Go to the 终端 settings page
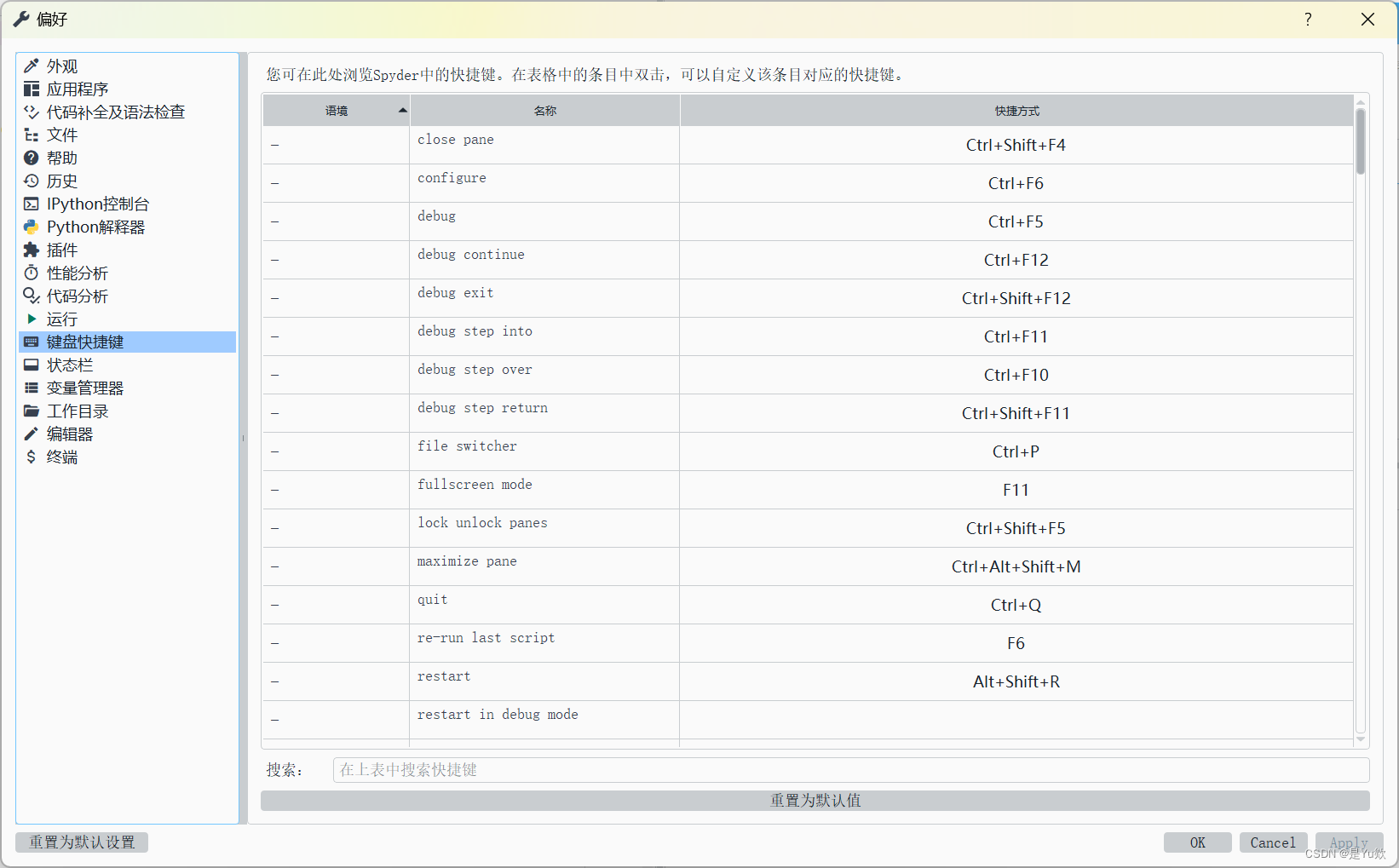The image size is (1399, 868). coord(127,457)
